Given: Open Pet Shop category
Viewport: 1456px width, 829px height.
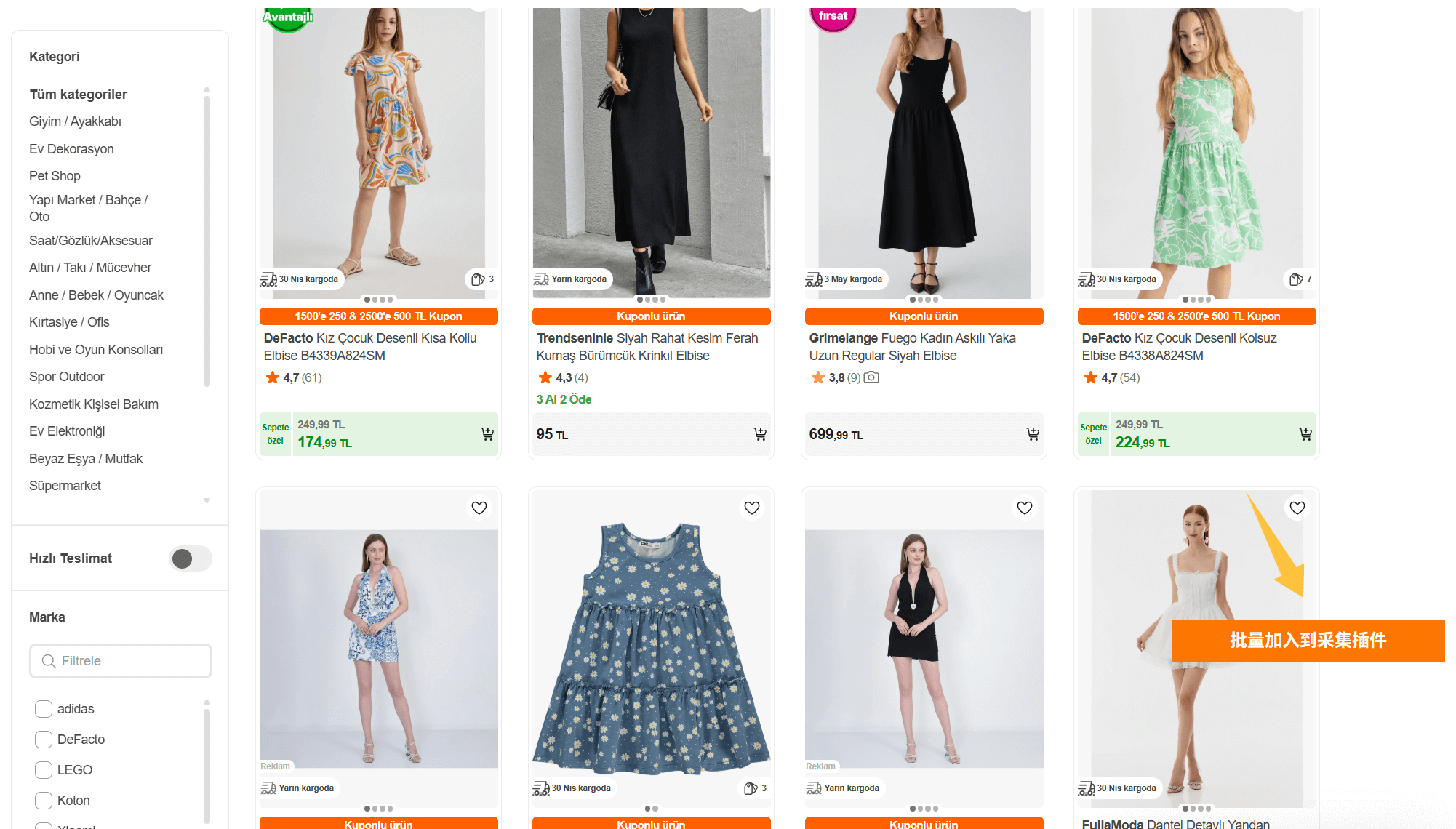Looking at the screenshot, I should (55, 176).
